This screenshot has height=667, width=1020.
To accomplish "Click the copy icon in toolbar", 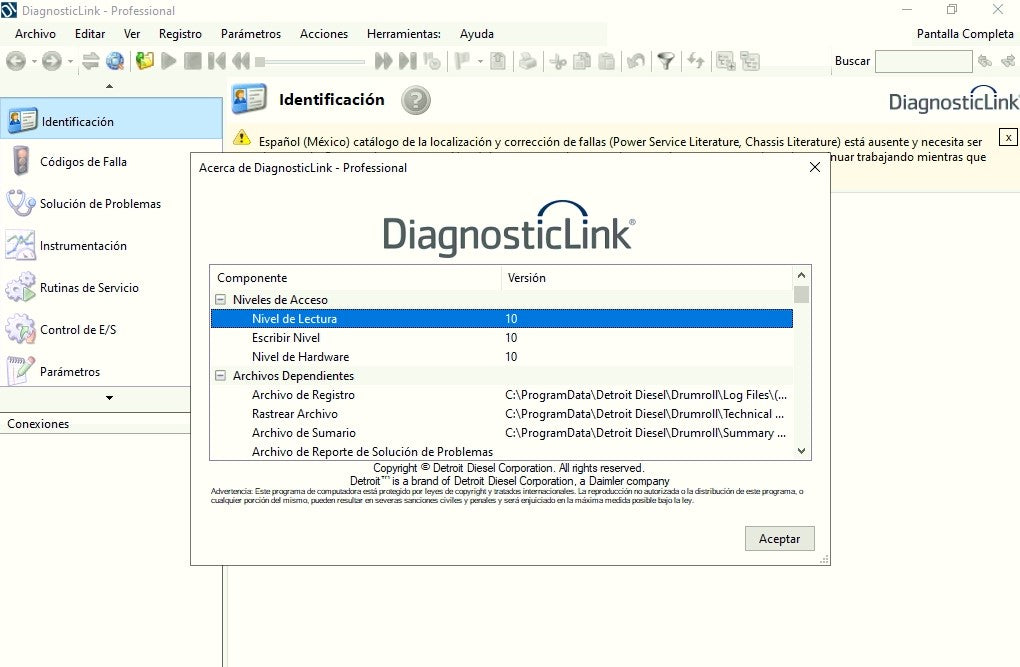I will tap(582, 61).
